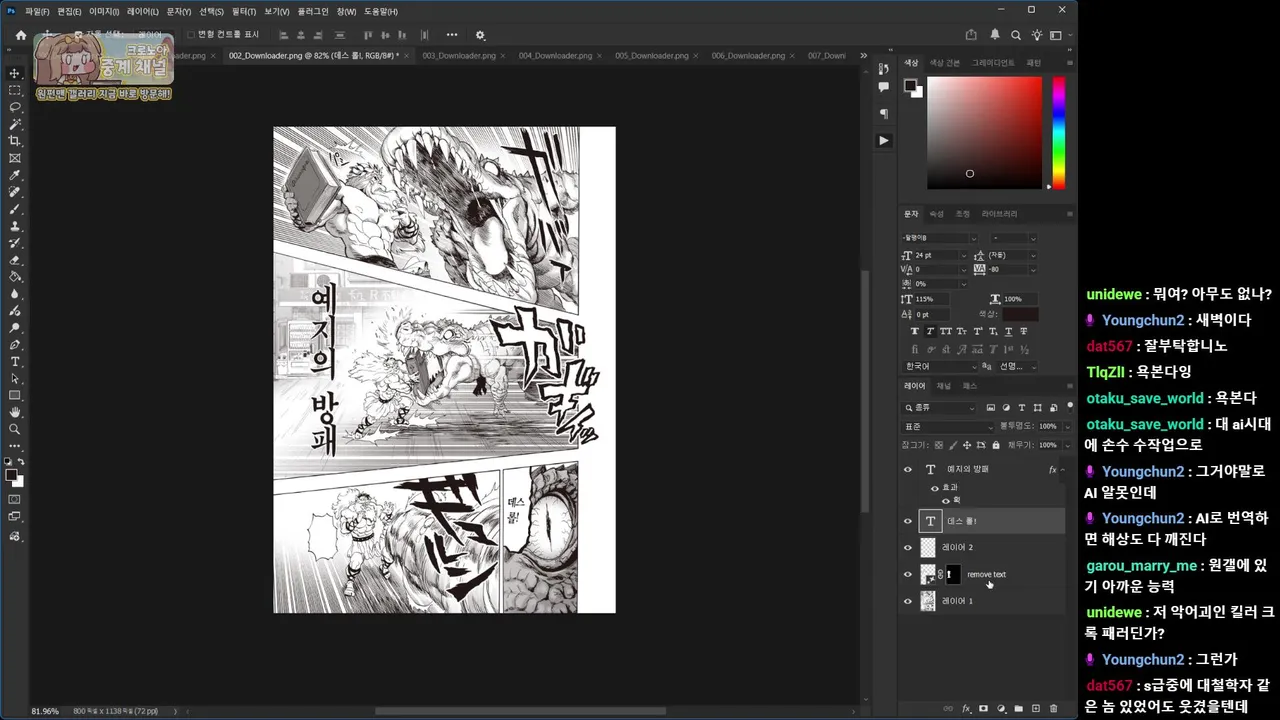
Task: Create a new layer with plus icon
Action: 1036,709
